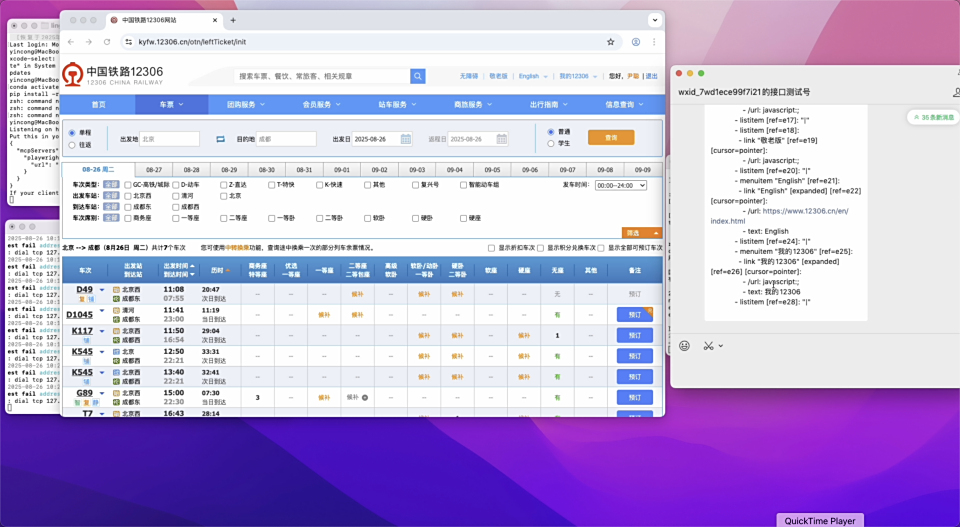Switch to the 08-31 date tab
The height and width of the screenshot is (527, 960).
point(304,170)
